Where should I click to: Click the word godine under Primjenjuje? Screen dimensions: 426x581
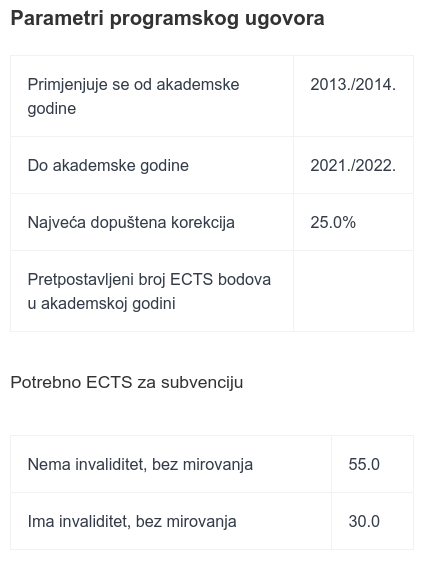(x=52, y=109)
